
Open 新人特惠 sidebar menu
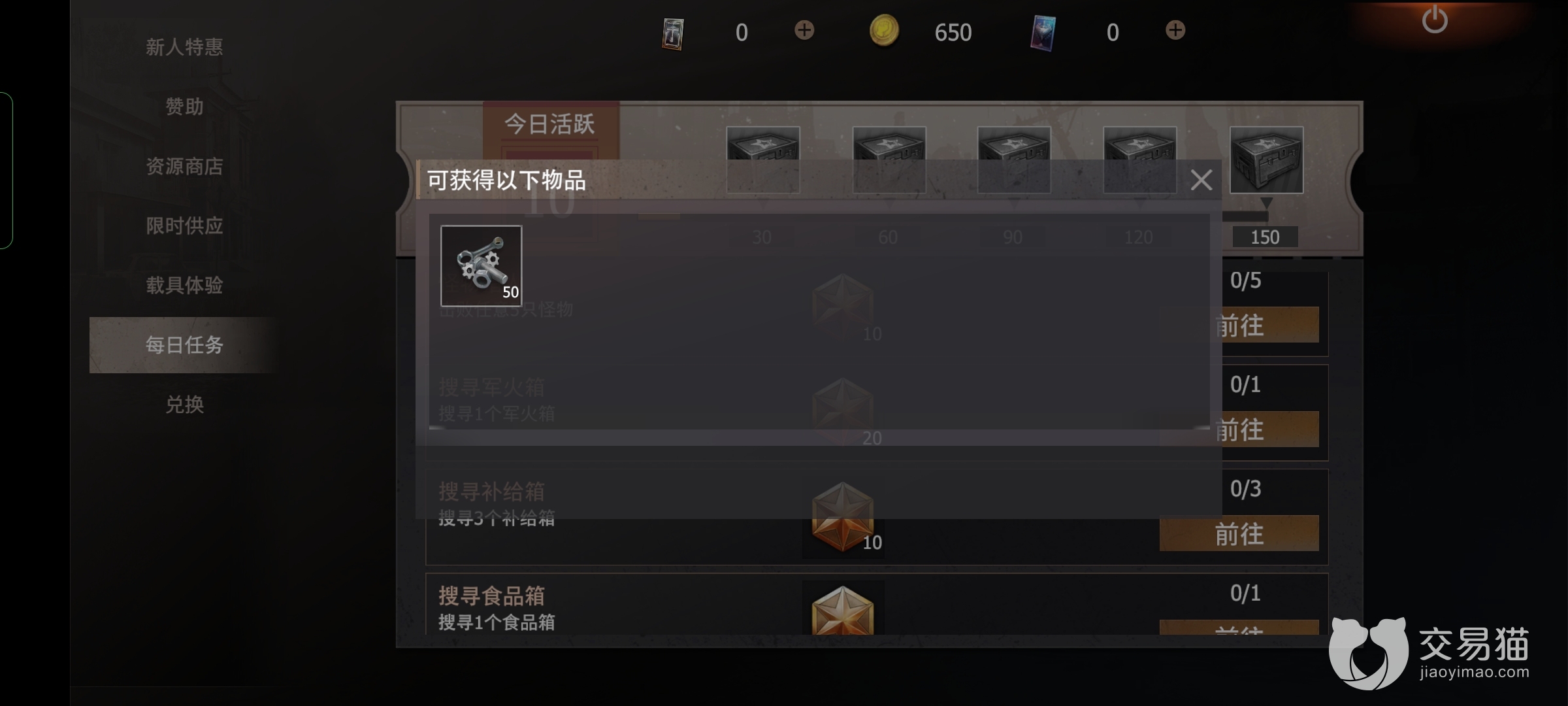[x=184, y=47]
